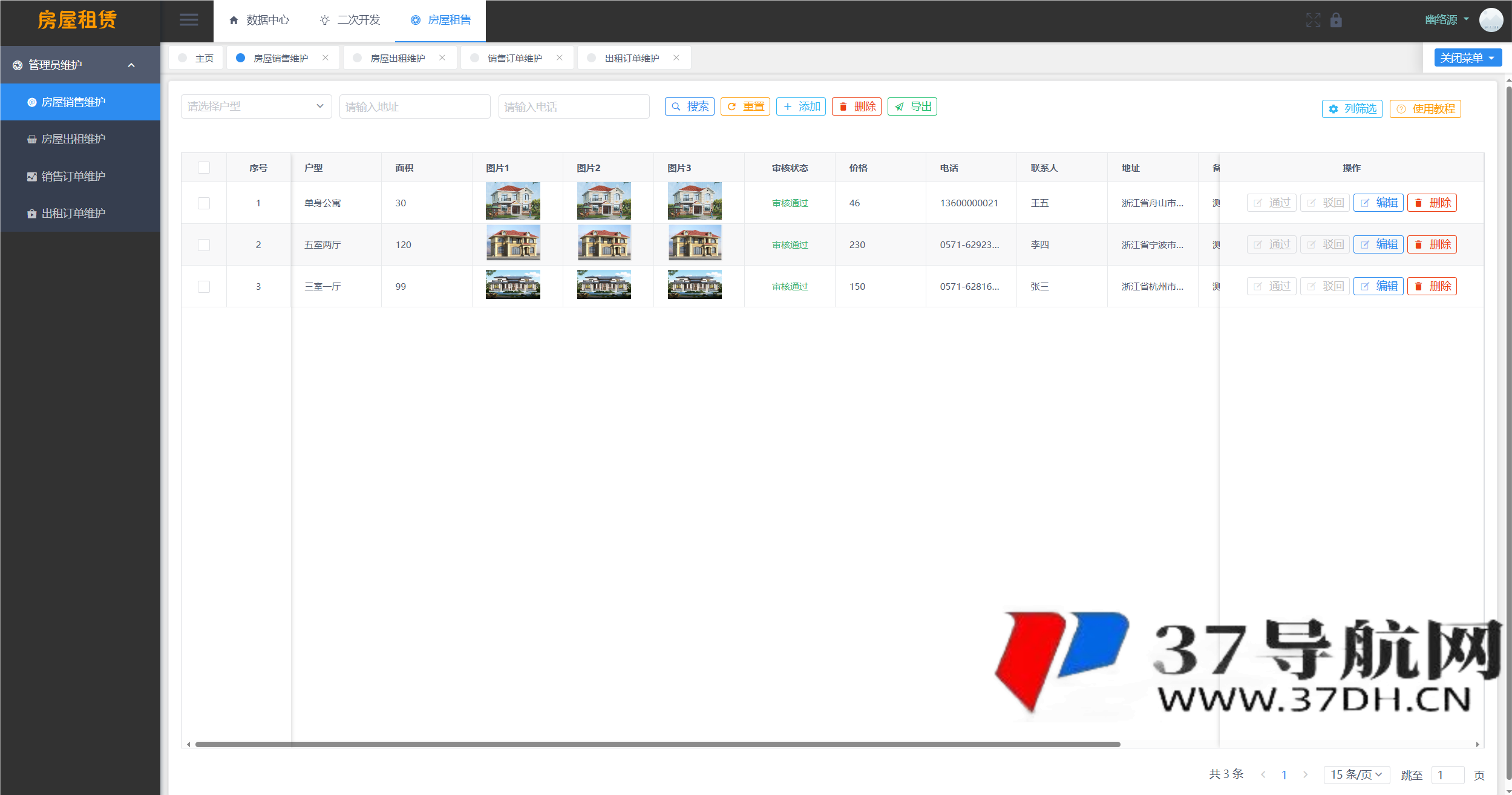The height and width of the screenshot is (795, 1512).
Task: Open the 15 条/页 page size dropdown
Action: tap(1357, 774)
